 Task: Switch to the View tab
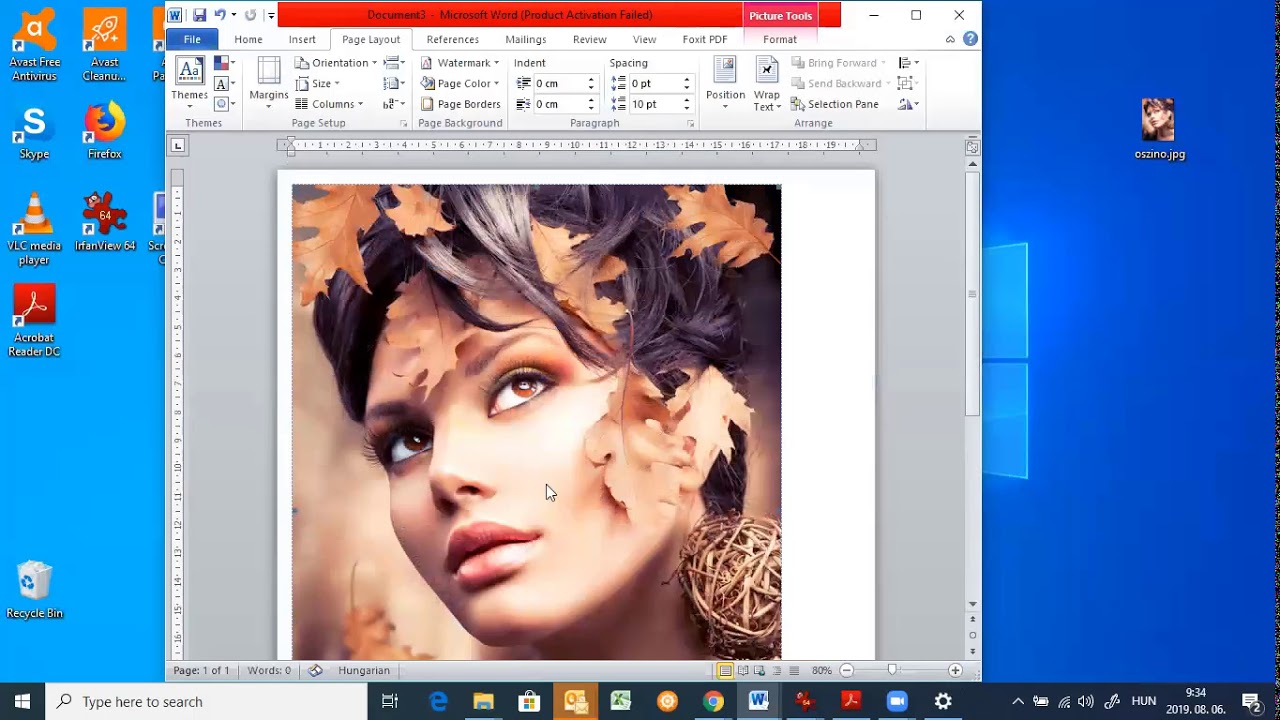(644, 39)
